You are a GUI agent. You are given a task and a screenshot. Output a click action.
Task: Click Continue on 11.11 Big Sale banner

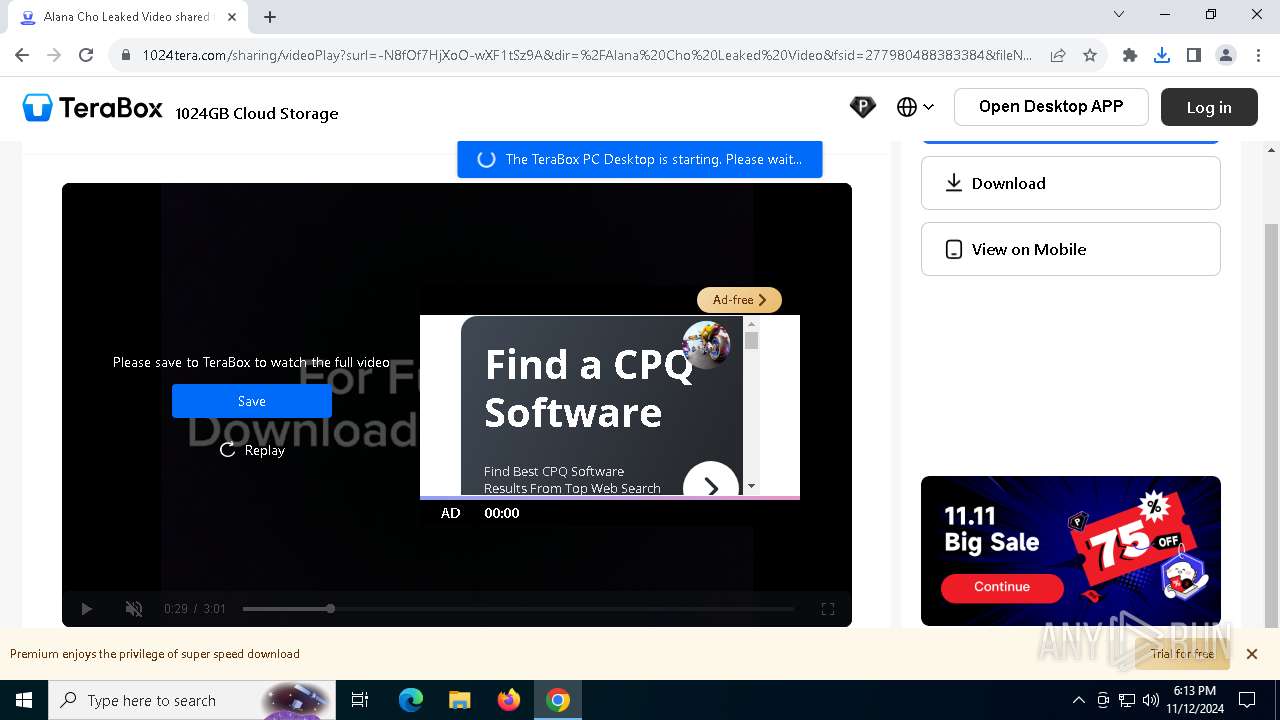coord(1002,587)
